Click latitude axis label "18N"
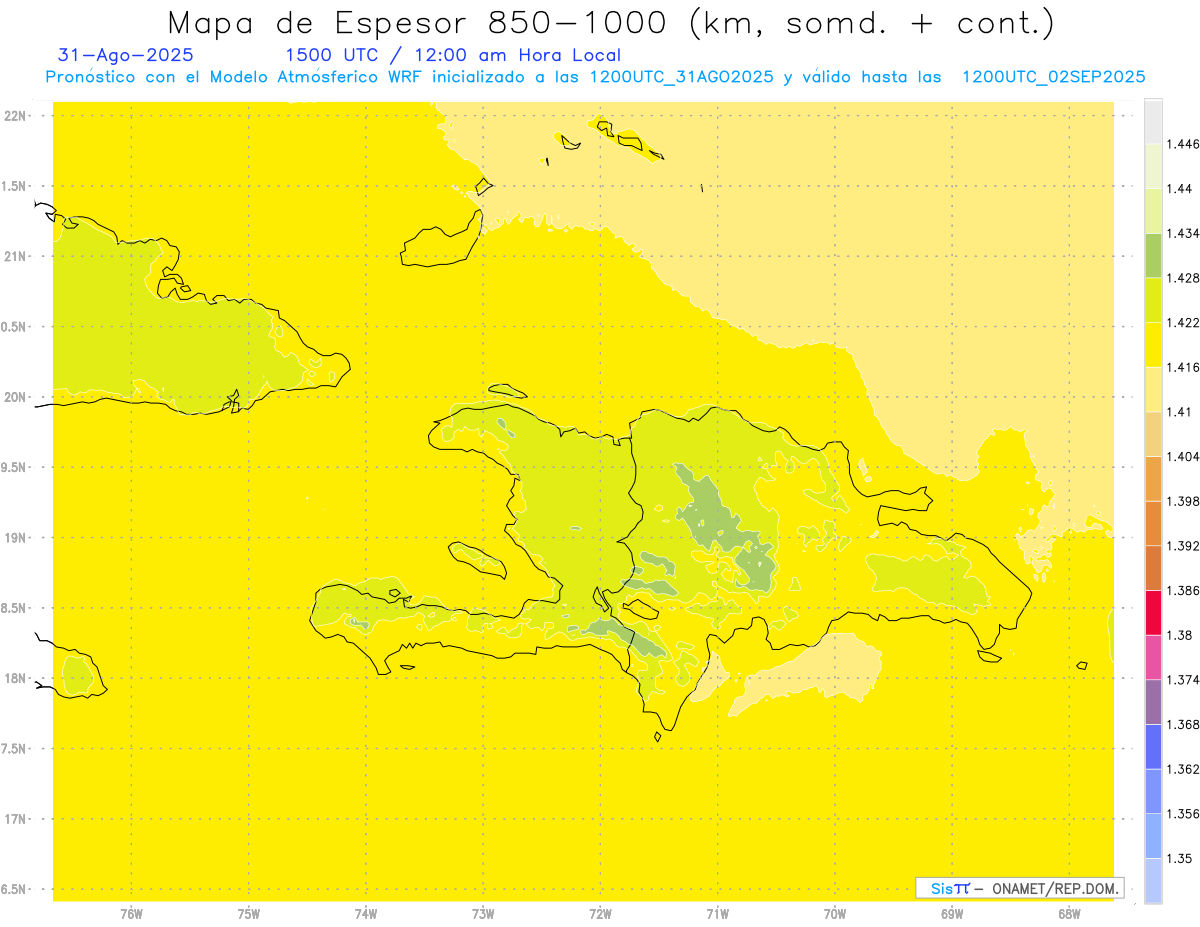The width and height of the screenshot is (1200, 927). coord(16,678)
